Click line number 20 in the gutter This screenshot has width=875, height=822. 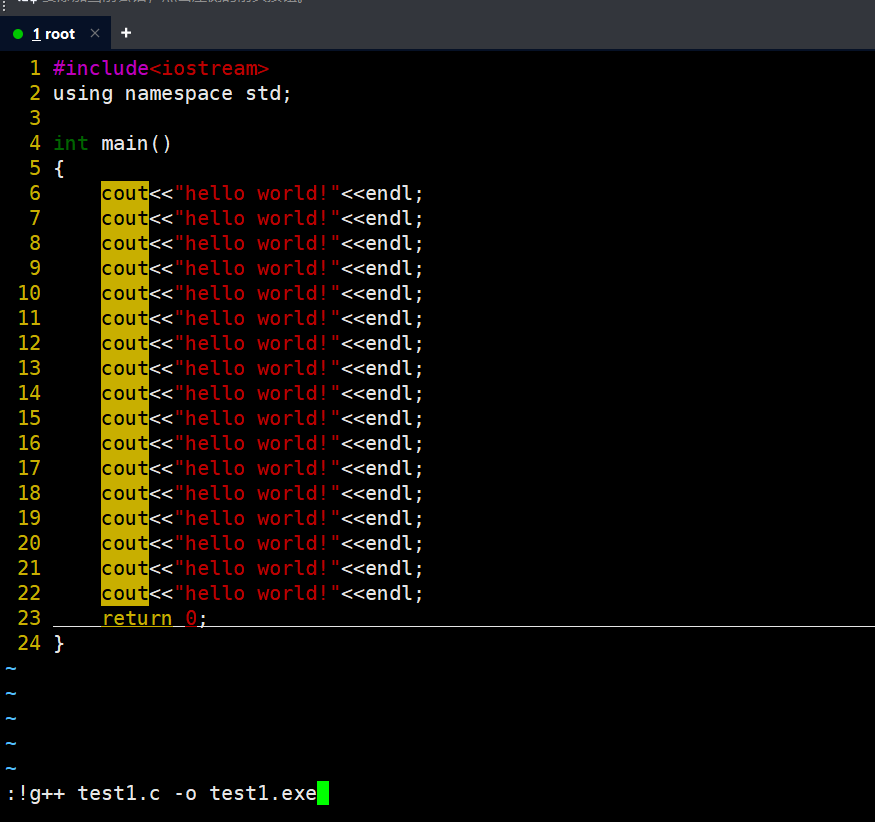coord(29,544)
